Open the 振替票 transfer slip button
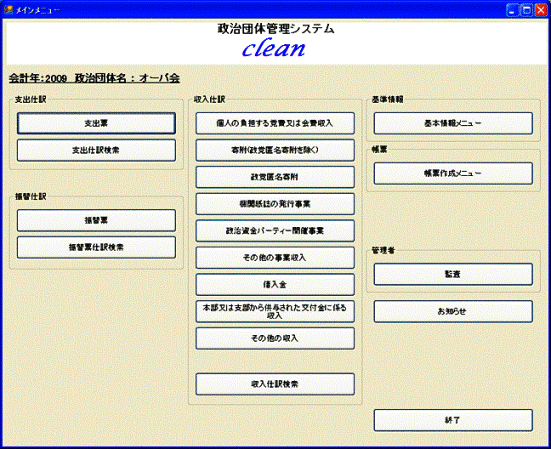551x449 pixels. point(96,221)
